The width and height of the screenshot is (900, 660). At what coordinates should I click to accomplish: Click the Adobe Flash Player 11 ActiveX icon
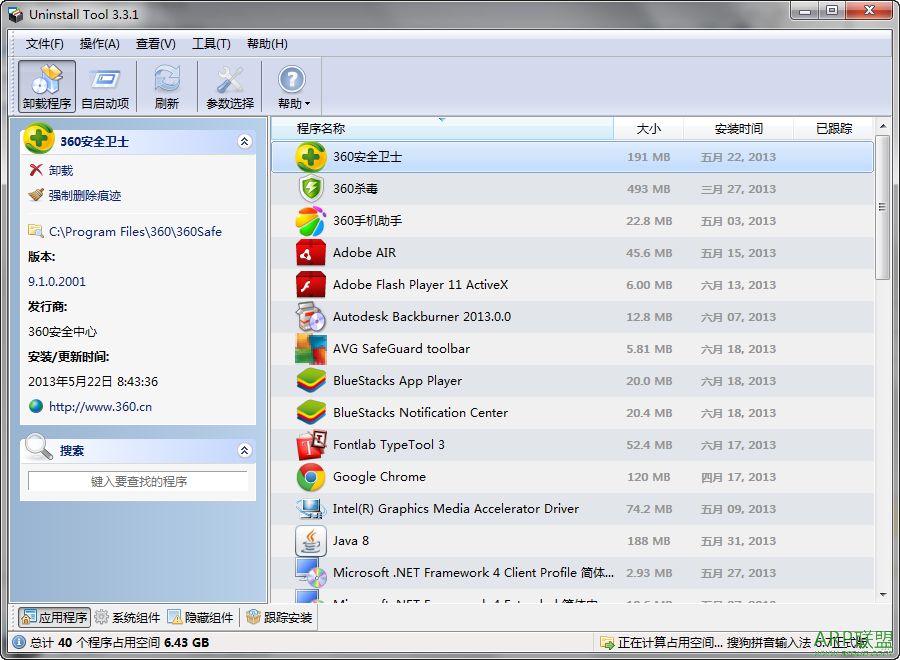pyautogui.click(x=311, y=285)
